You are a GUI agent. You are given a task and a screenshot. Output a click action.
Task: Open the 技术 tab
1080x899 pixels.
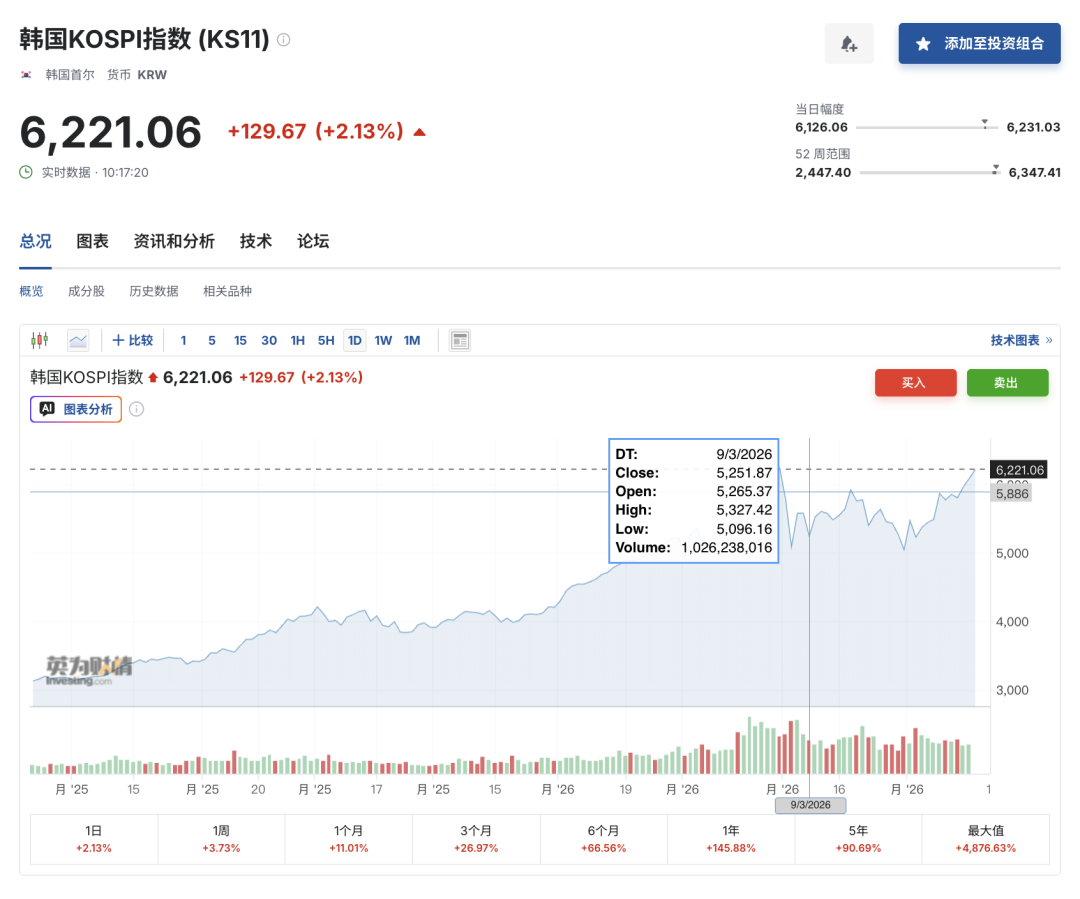(x=256, y=241)
